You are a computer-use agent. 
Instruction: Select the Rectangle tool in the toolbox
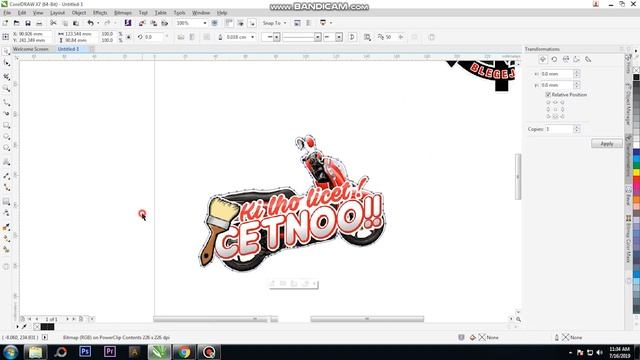tap(6, 125)
